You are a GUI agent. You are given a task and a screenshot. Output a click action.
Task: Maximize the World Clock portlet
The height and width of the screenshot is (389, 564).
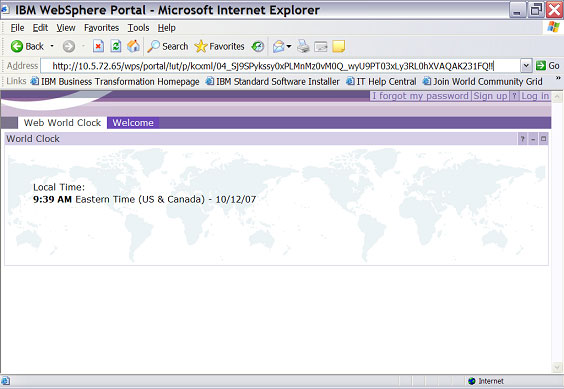[543, 139]
